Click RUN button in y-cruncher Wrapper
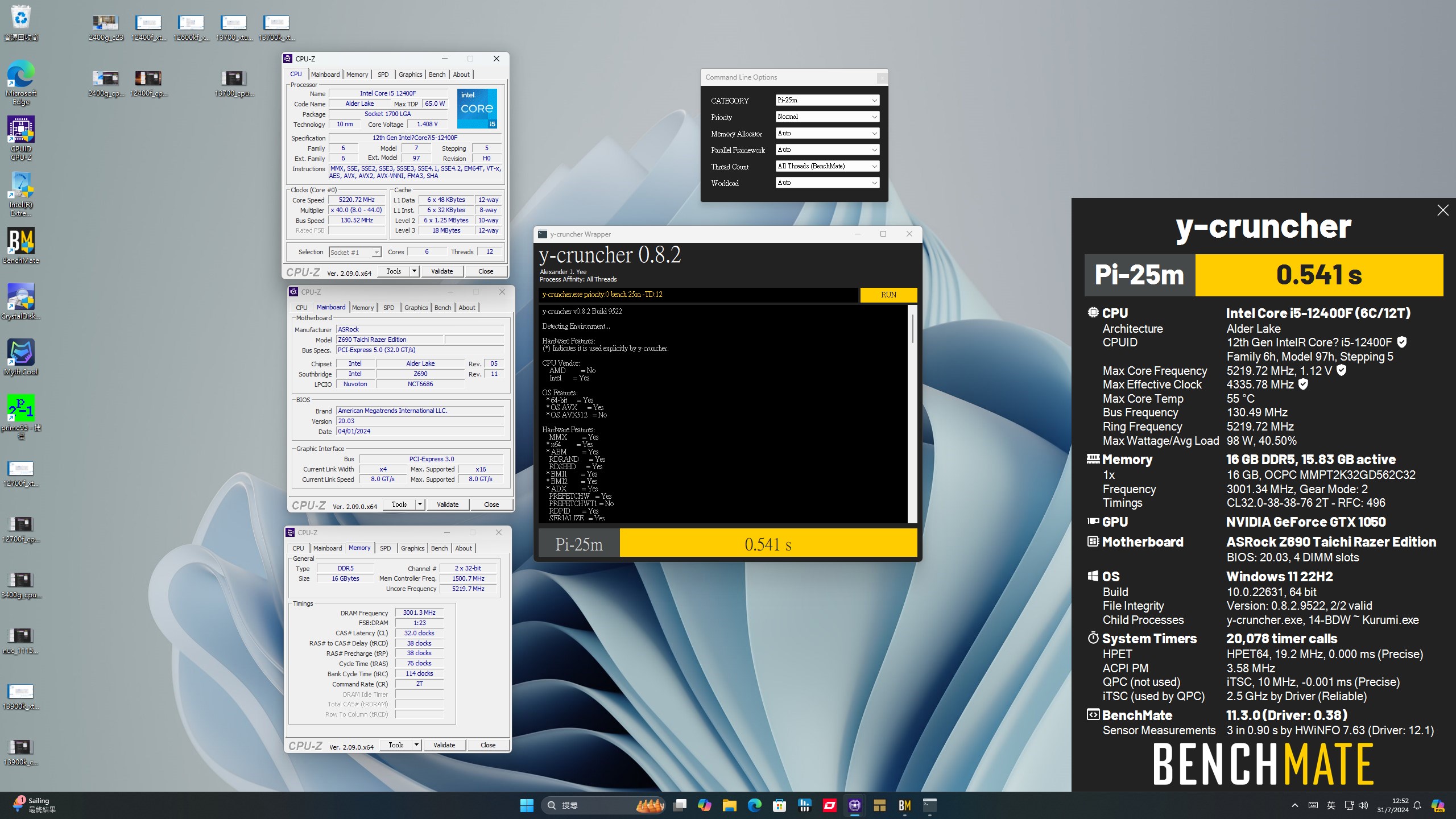The image size is (1456, 819). [x=888, y=295]
